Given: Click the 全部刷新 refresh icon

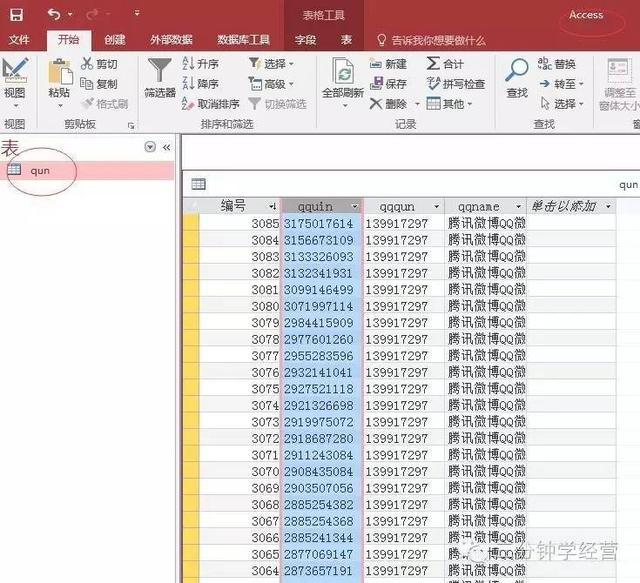Looking at the screenshot, I should (343, 71).
